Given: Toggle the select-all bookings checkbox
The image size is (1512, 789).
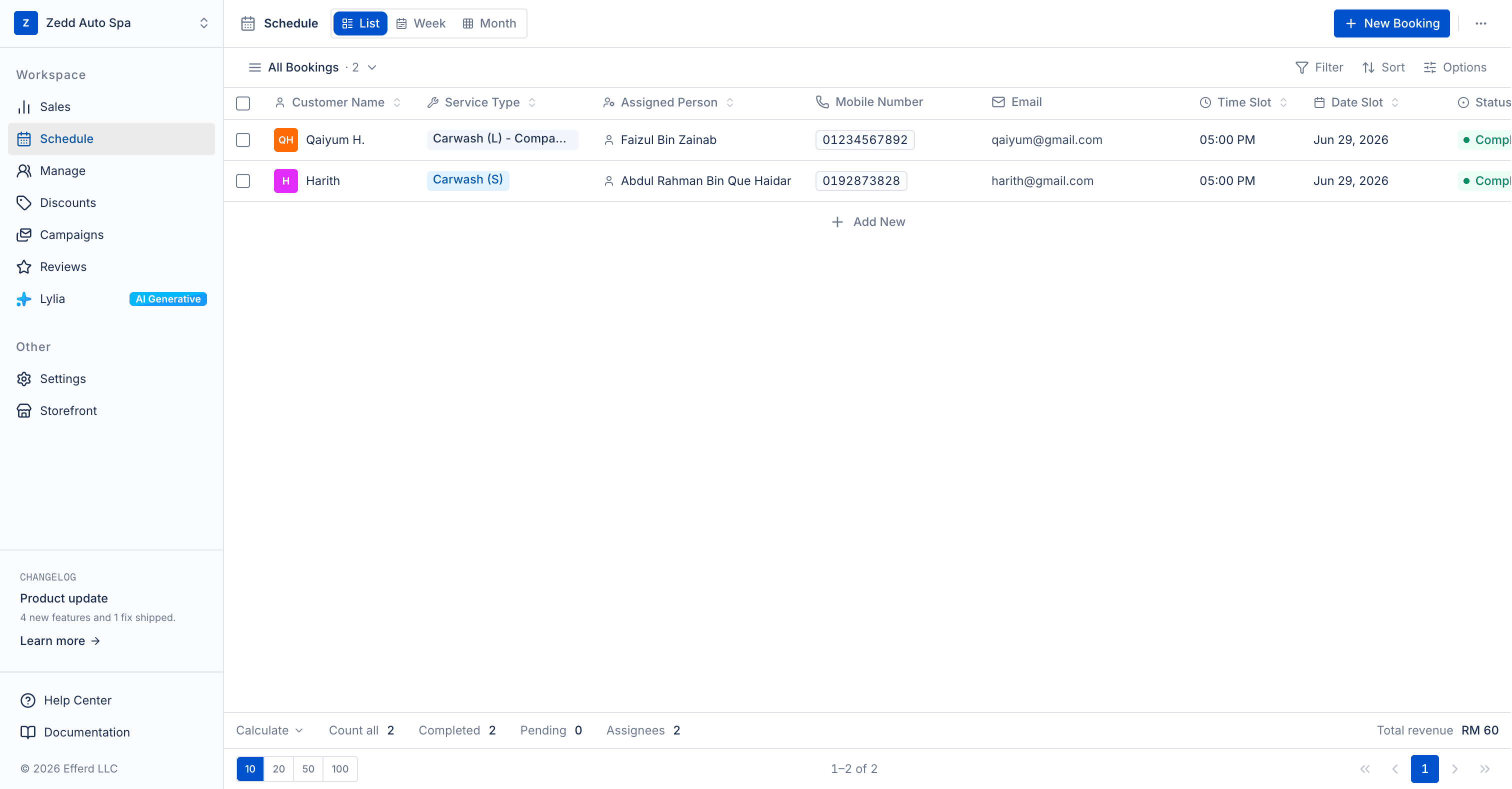Looking at the screenshot, I should (x=243, y=103).
